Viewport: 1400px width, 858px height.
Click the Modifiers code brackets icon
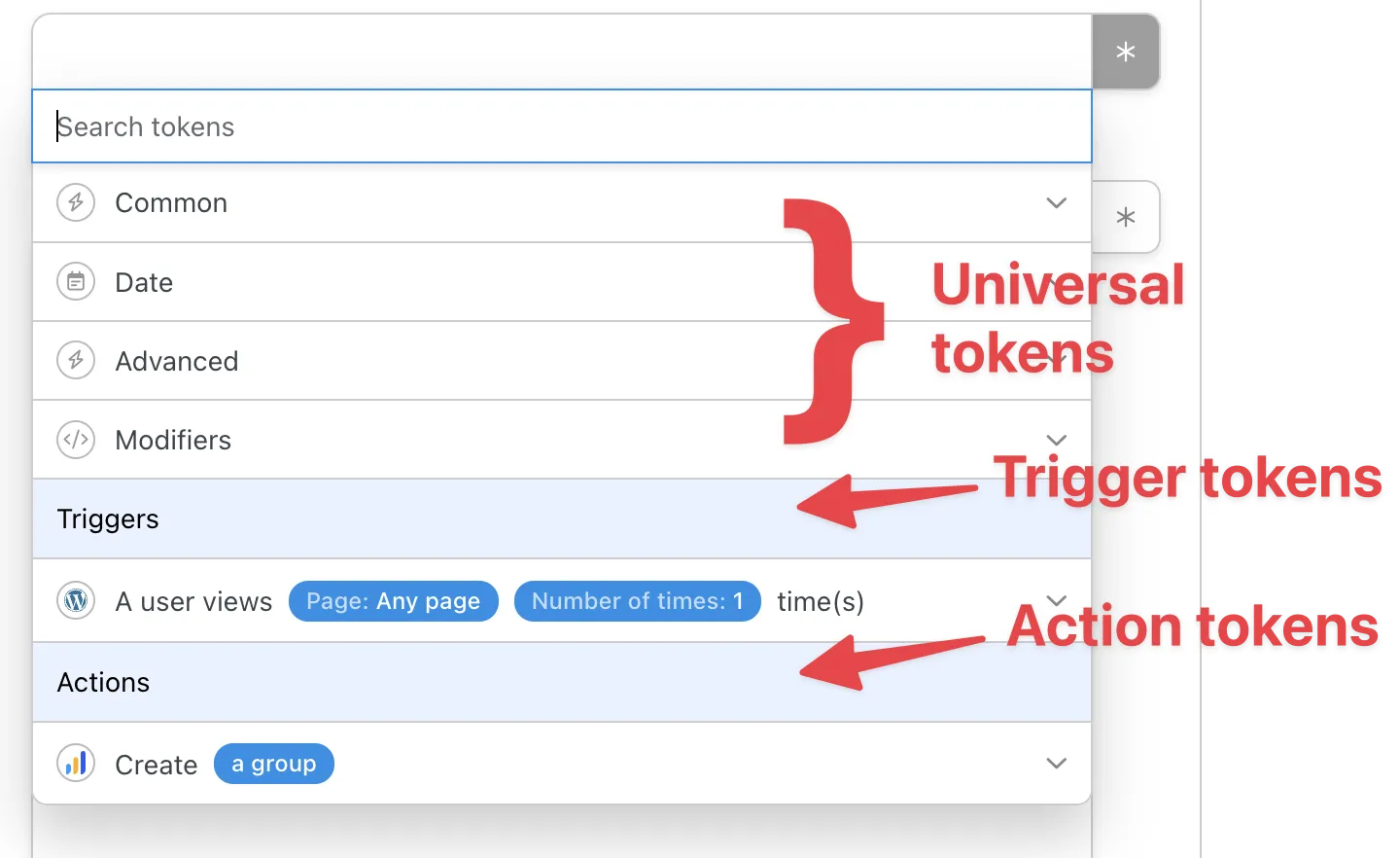(x=76, y=440)
